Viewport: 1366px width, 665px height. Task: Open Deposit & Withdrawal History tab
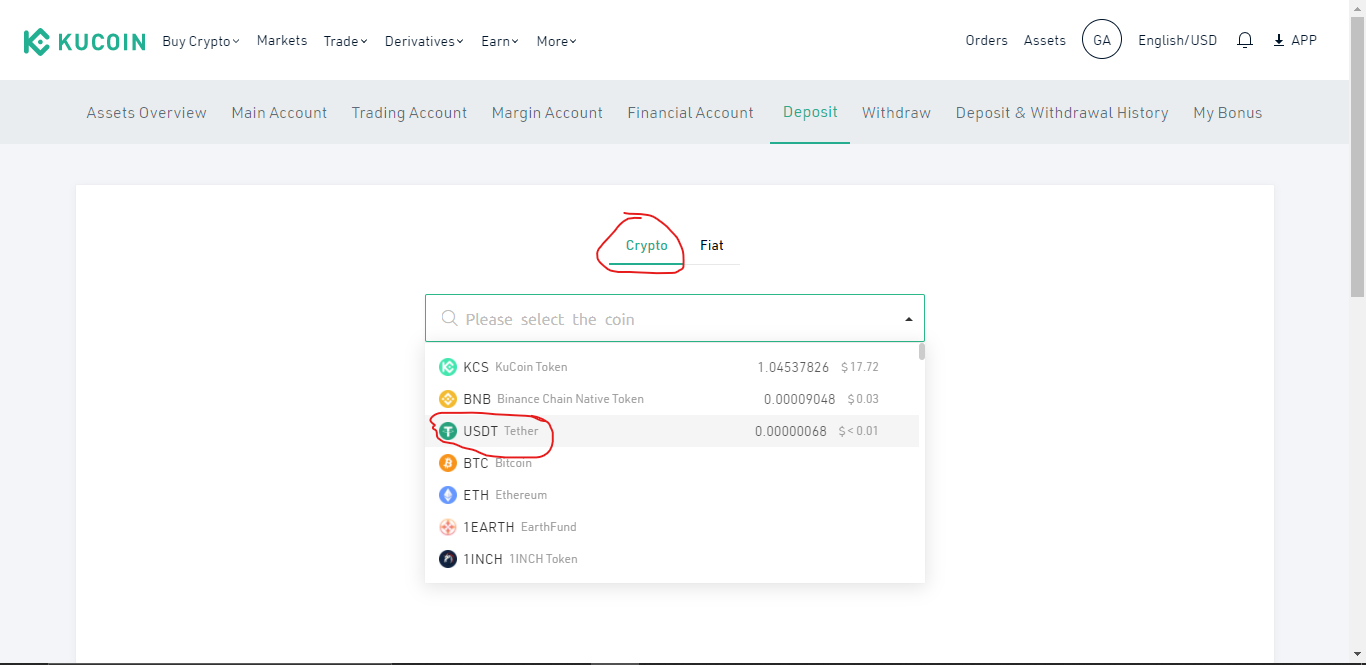tap(1062, 113)
